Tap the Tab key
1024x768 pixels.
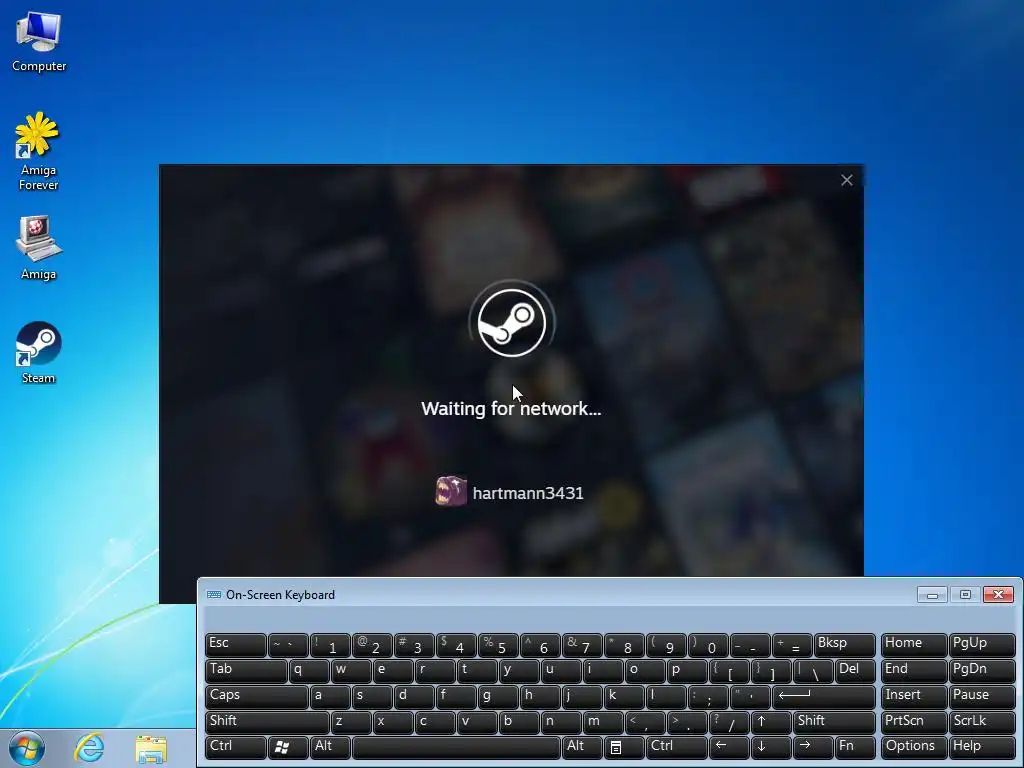(x=246, y=671)
